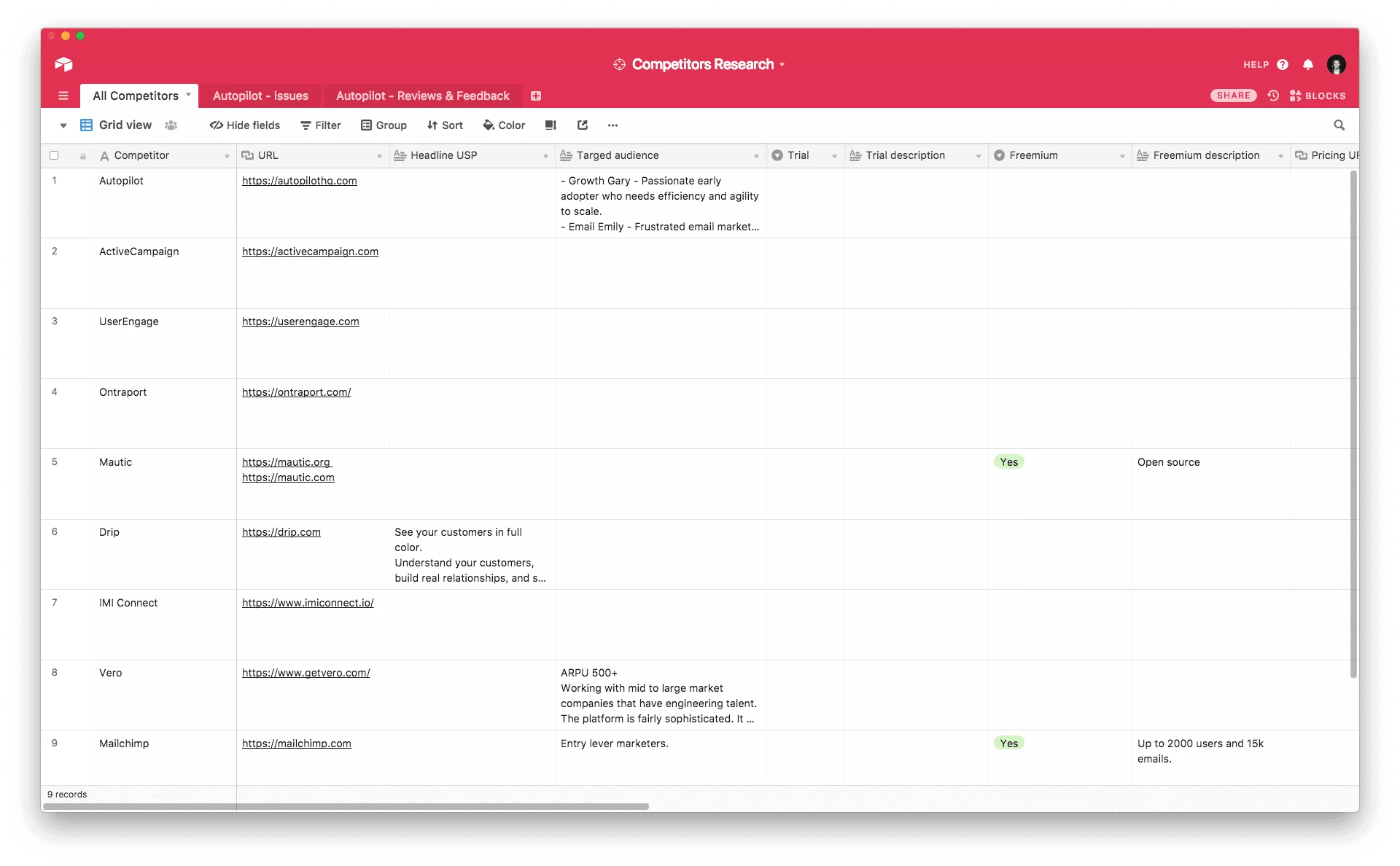Open https://activecampaign.com link
The height and width of the screenshot is (866, 1400).
(x=310, y=251)
